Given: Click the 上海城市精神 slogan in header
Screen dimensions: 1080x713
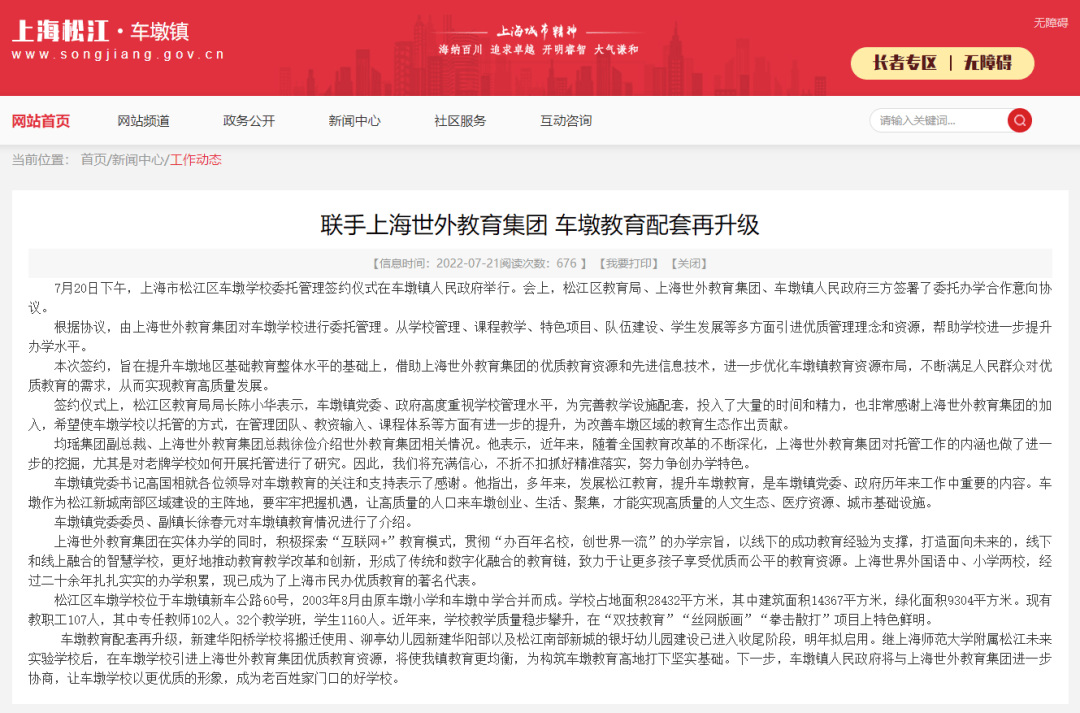Looking at the screenshot, I should [537, 31].
